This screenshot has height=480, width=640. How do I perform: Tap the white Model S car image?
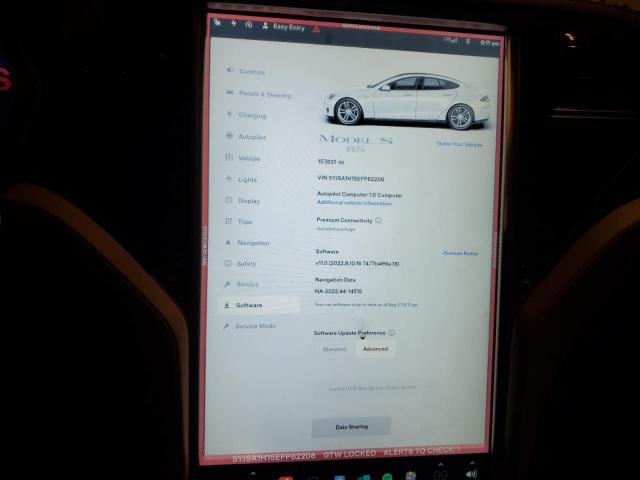407,100
